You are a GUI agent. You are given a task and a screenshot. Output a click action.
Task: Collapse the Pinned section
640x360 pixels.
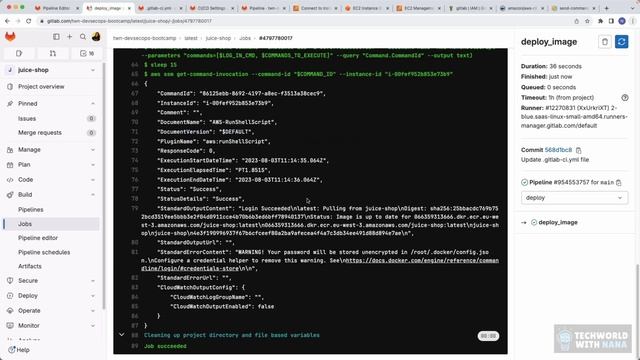pos(93,104)
